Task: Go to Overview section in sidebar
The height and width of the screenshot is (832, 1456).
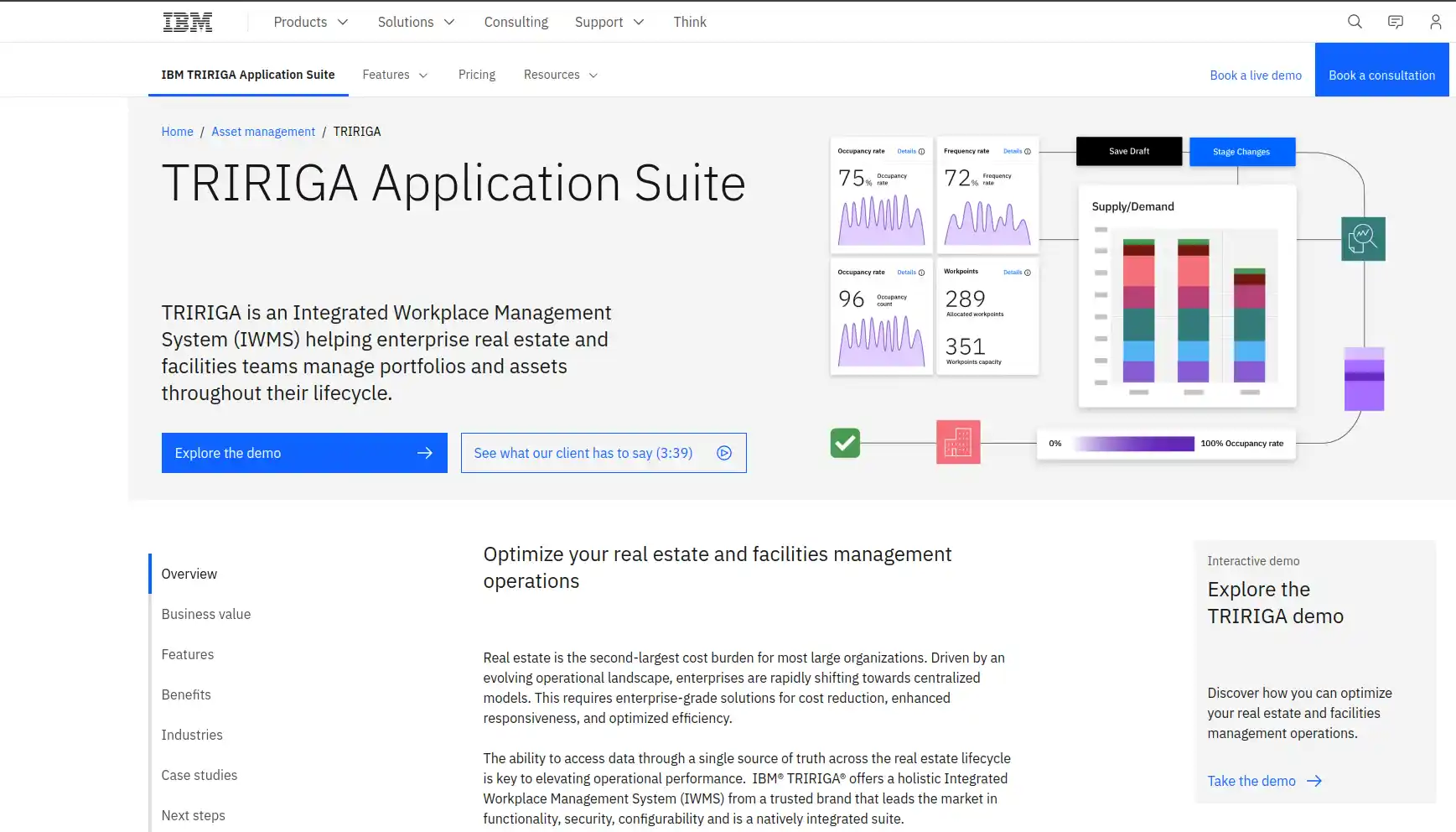Action: (x=189, y=574)
